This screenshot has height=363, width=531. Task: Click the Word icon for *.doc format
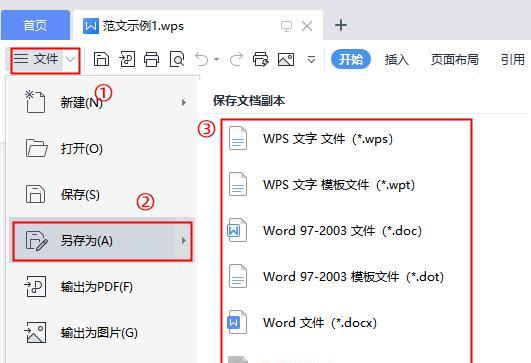point(237,230)
